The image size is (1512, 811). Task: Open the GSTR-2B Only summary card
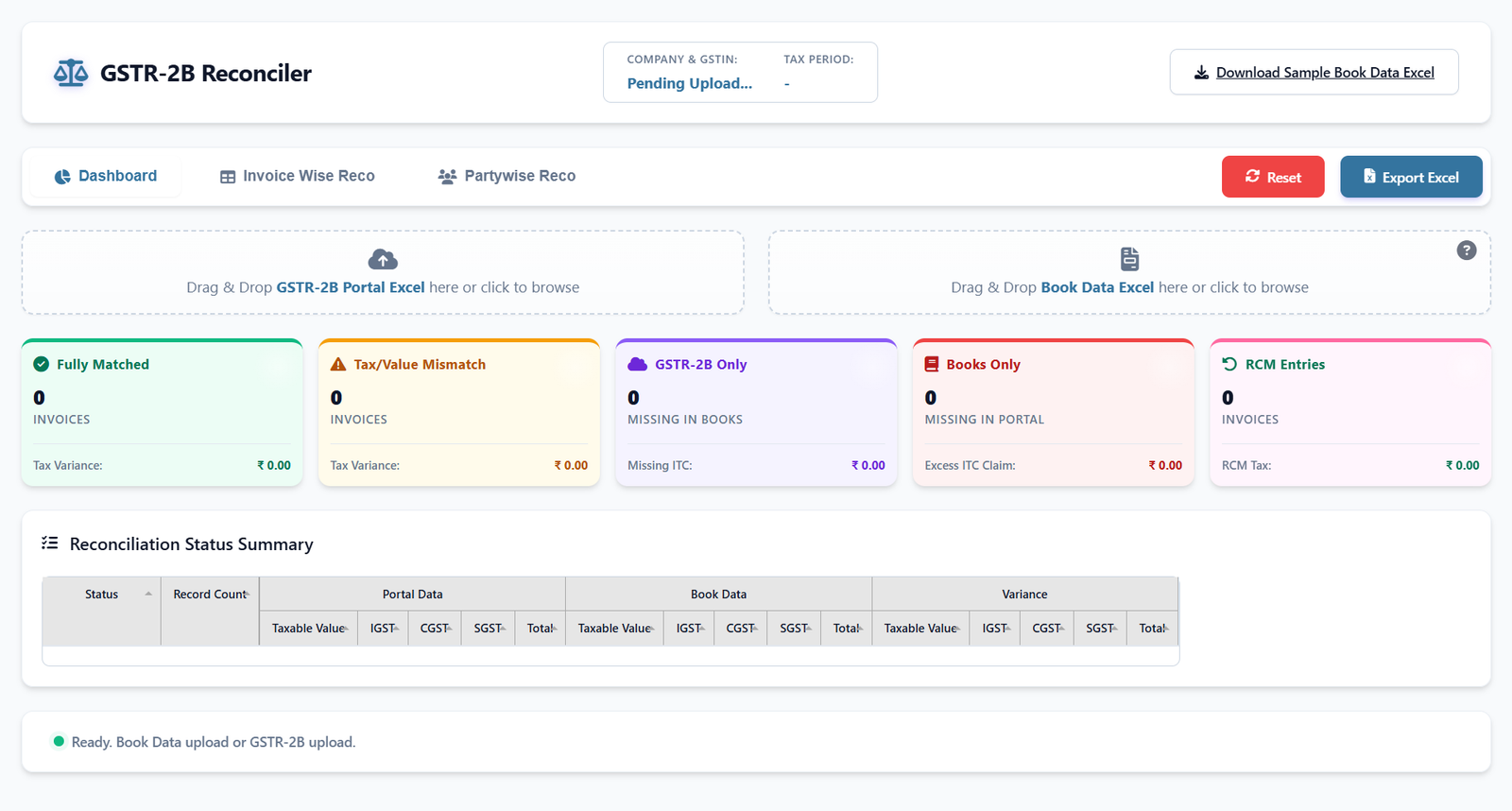pyautogui.click(x=756, y=413)
